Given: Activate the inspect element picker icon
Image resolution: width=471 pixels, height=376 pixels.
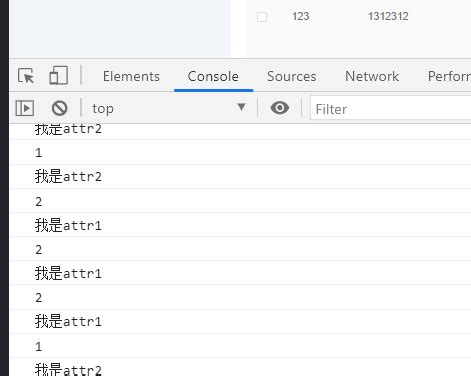Looking at the screenshot, I should point(26,76).
